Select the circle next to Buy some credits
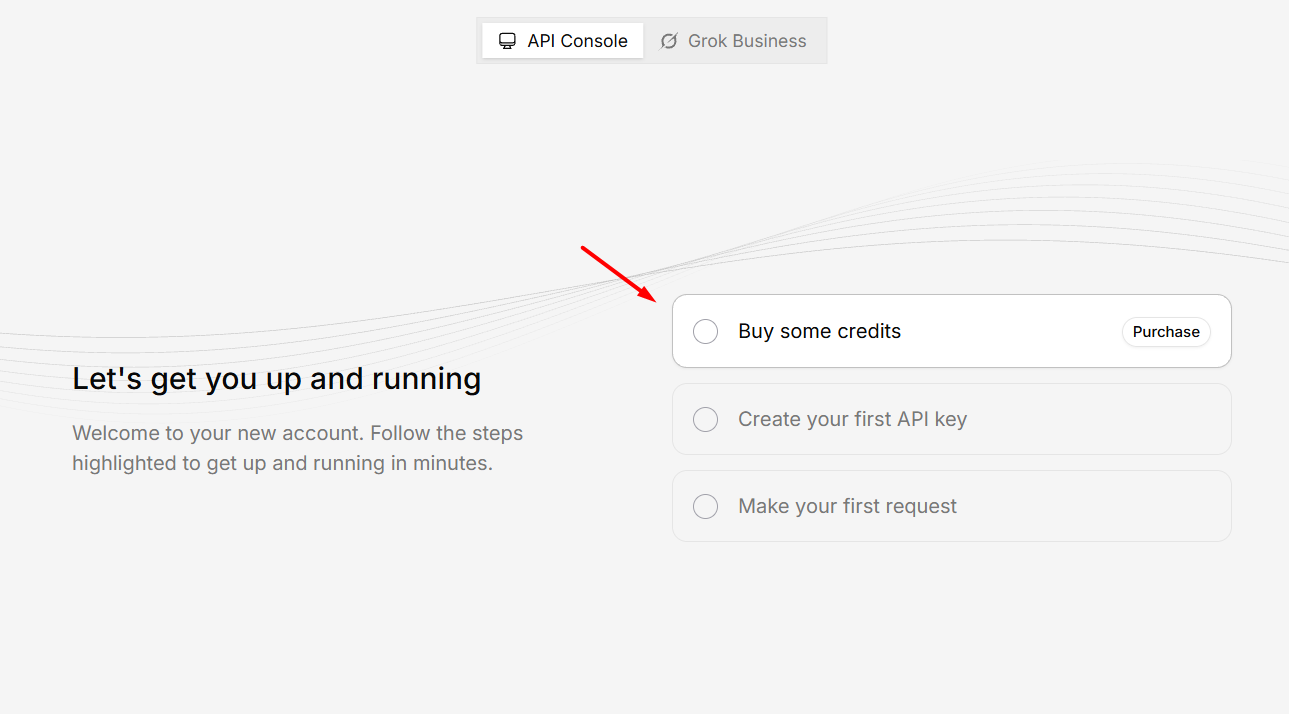The image size is (1289, 714). tap(705, 331)
